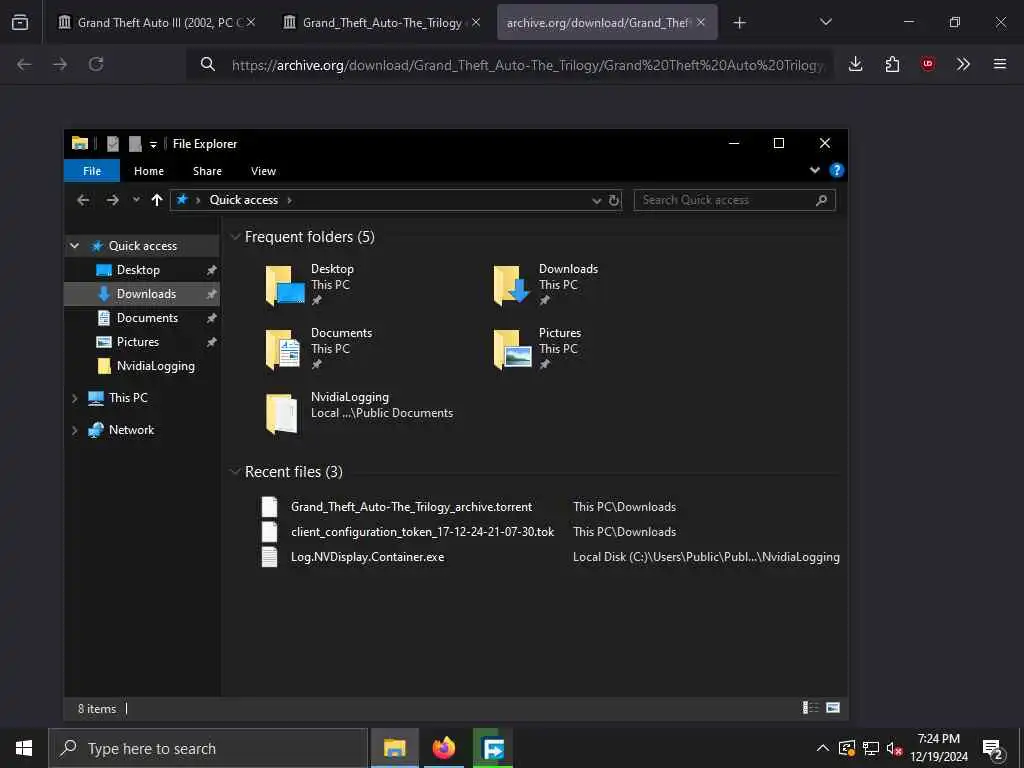Screen dimensions: 1024x768
Task: Expand the Network tree node
Action: click(x=74, y=430)
